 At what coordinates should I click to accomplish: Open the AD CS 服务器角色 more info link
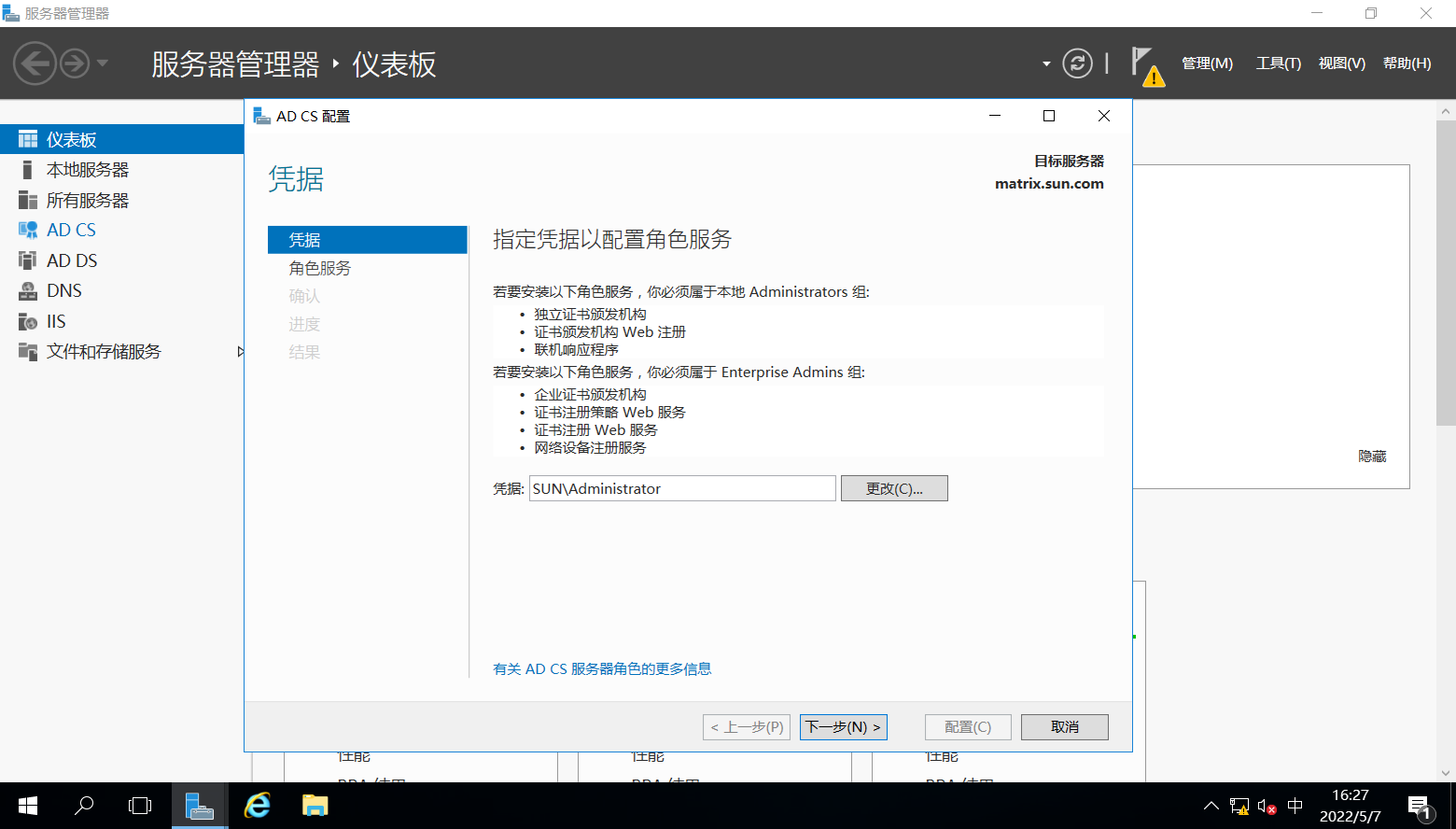(602, 668)
